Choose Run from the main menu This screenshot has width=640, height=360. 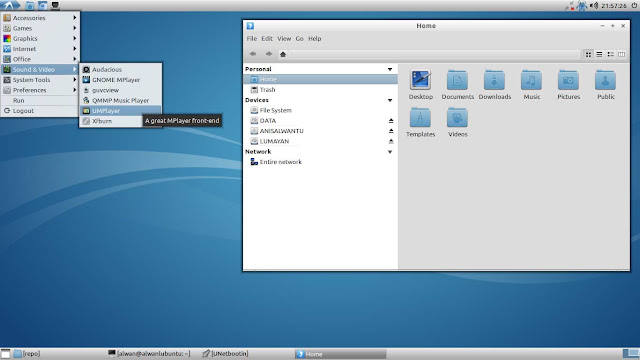pos(40,100)
